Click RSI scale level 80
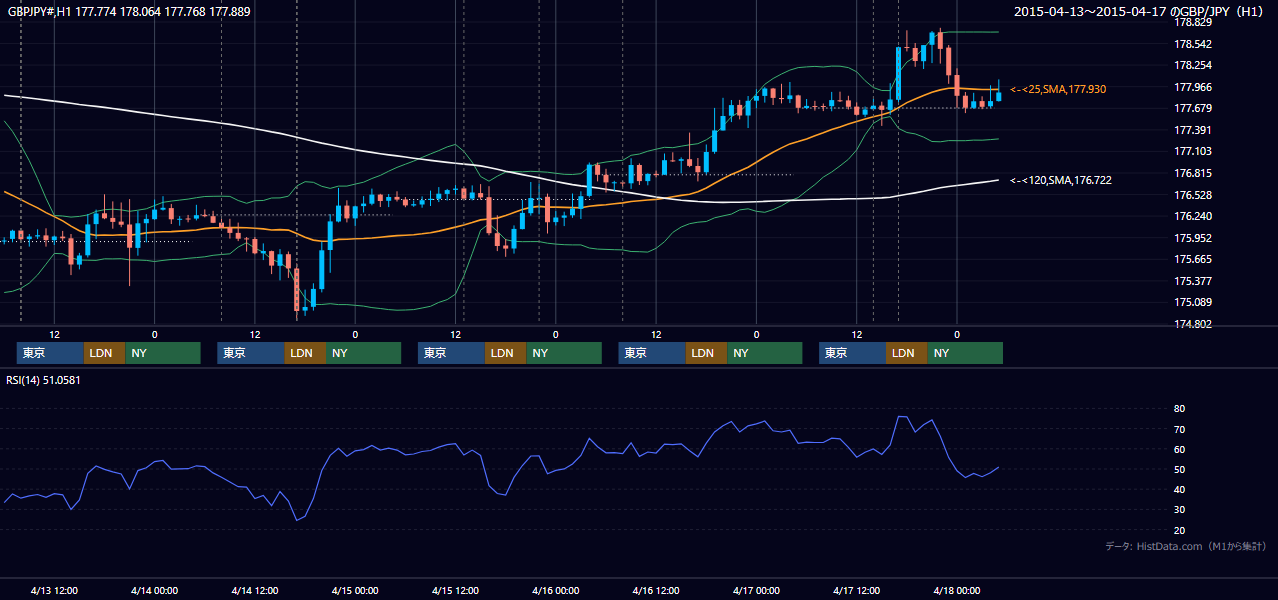1278x600 pixels. click(x=1179, y=409)
